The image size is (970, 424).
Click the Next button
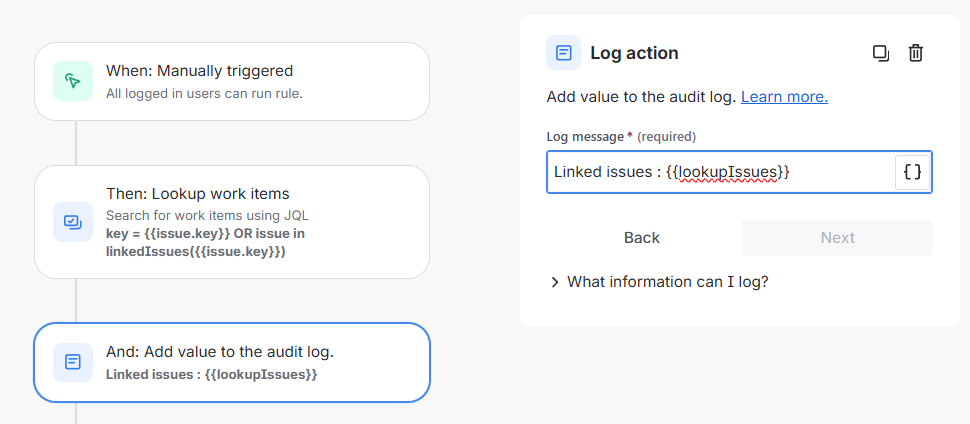[x=838, y=238]
